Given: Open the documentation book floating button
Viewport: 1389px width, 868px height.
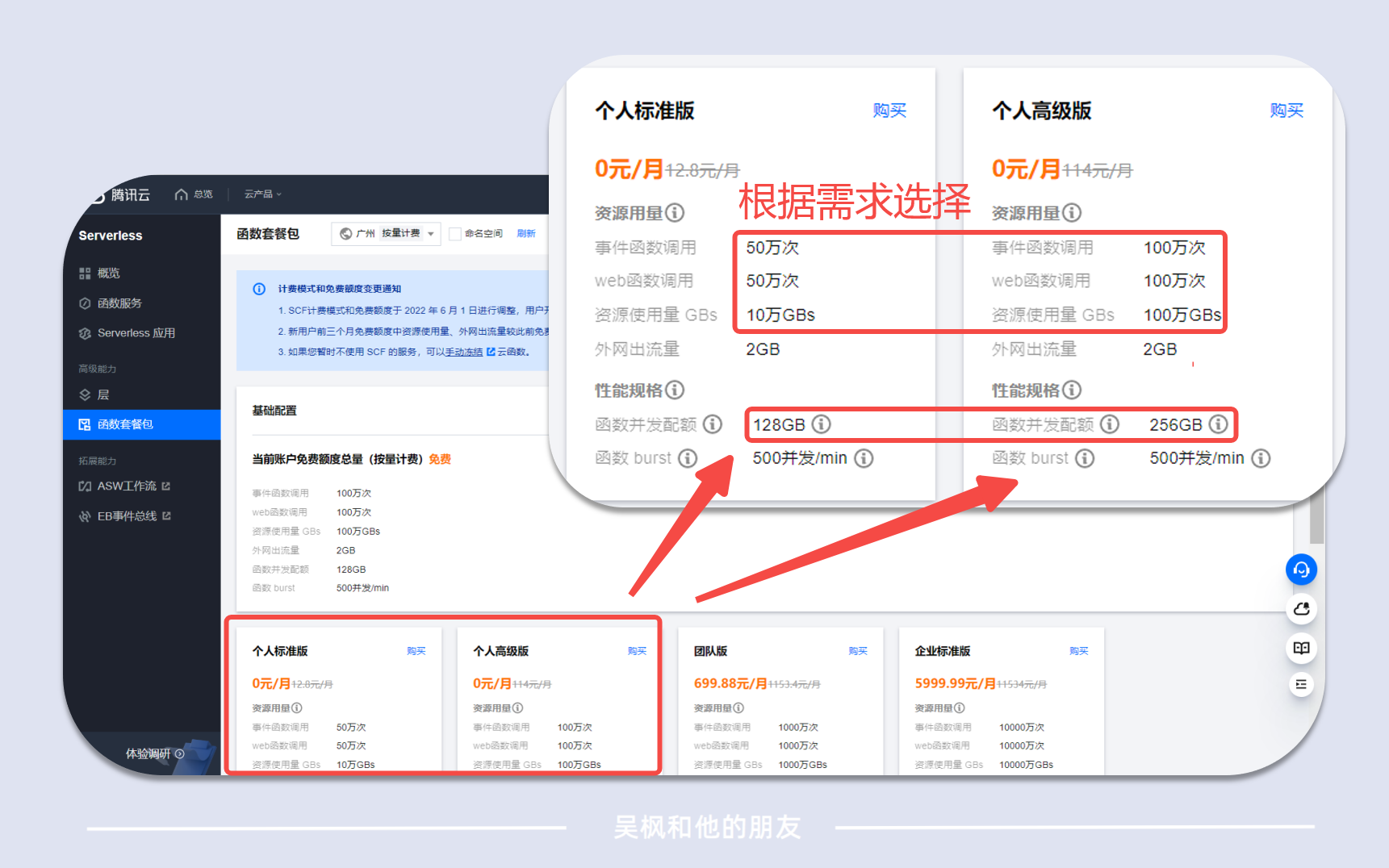Looking at the screenshot, I should (1301, 648).
